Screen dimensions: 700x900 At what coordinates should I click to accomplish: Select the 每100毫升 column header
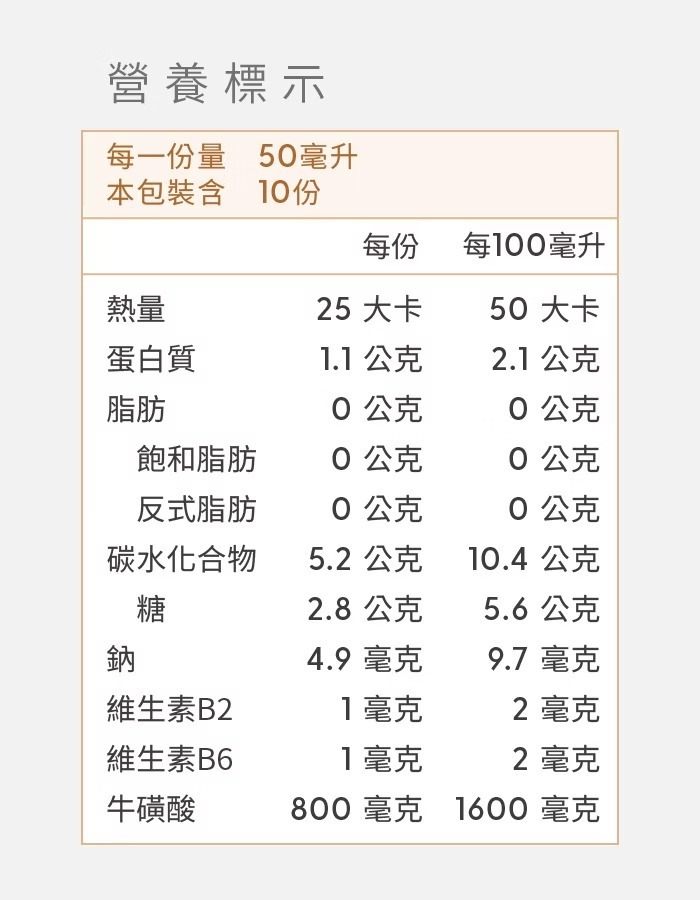coord(534,246)
